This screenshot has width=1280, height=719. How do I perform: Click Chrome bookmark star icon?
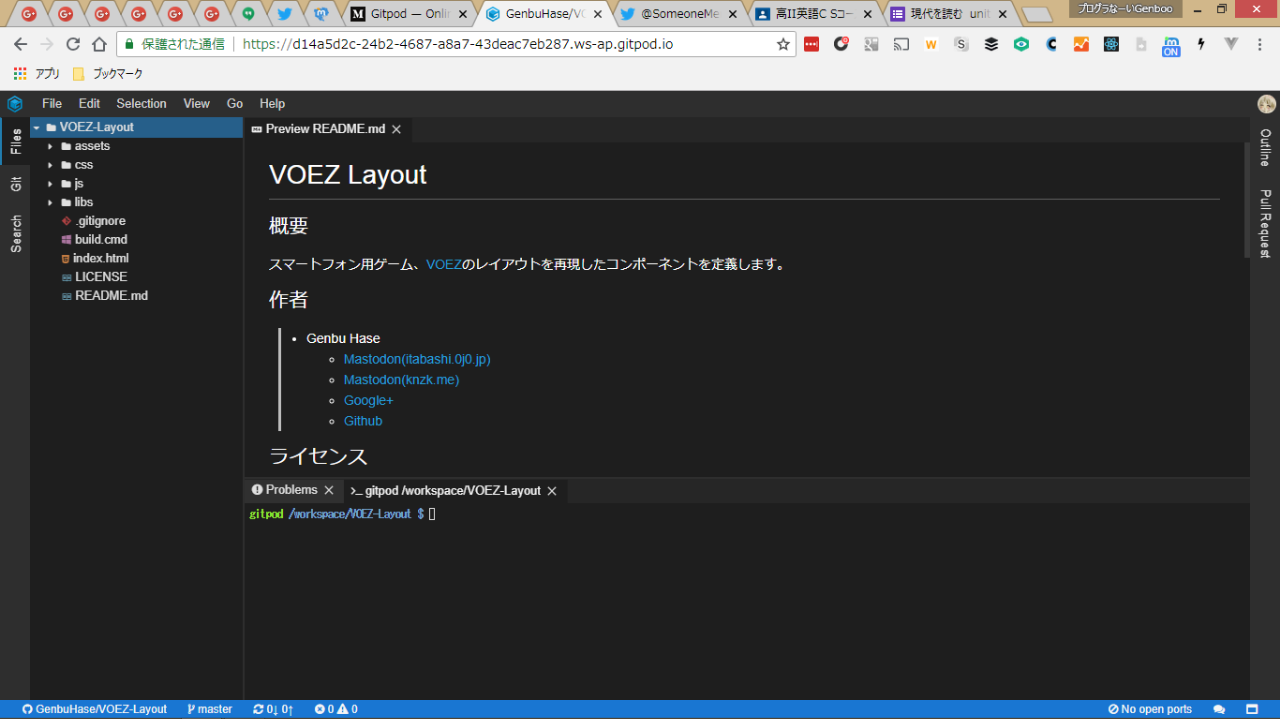tap(783, 44)
